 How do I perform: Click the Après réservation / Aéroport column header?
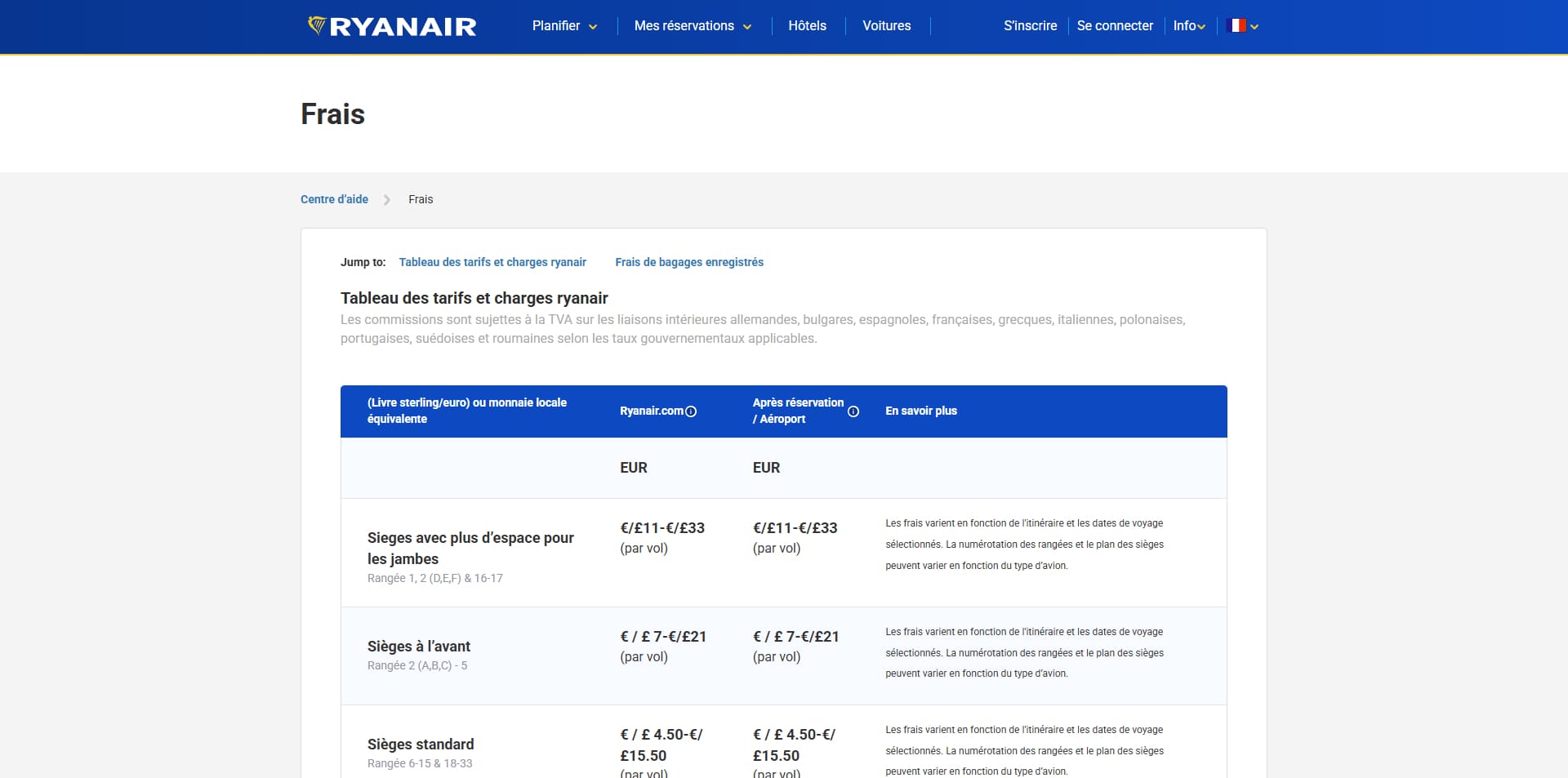pos(798,411)
